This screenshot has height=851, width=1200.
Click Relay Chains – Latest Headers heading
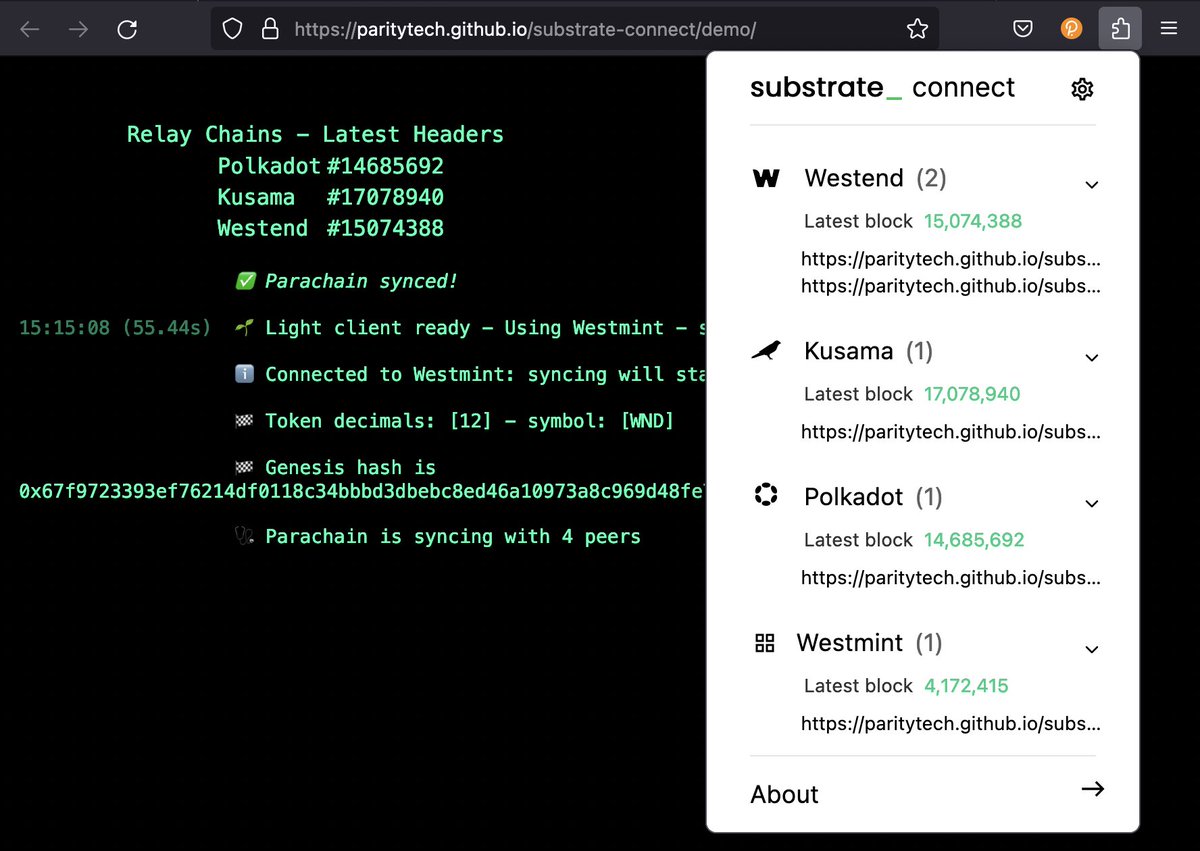click(x=315, y=135)
